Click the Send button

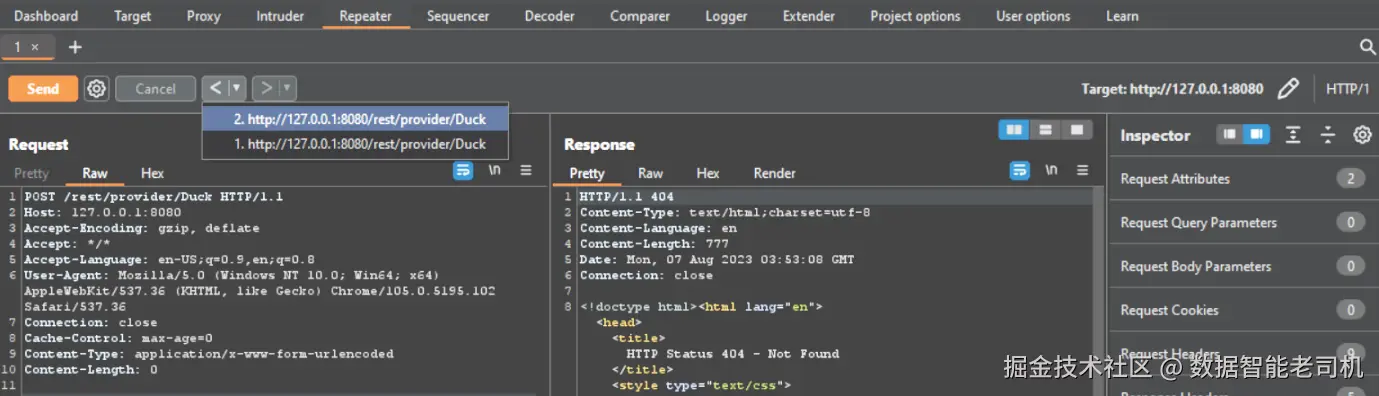(x=43, y=88)
